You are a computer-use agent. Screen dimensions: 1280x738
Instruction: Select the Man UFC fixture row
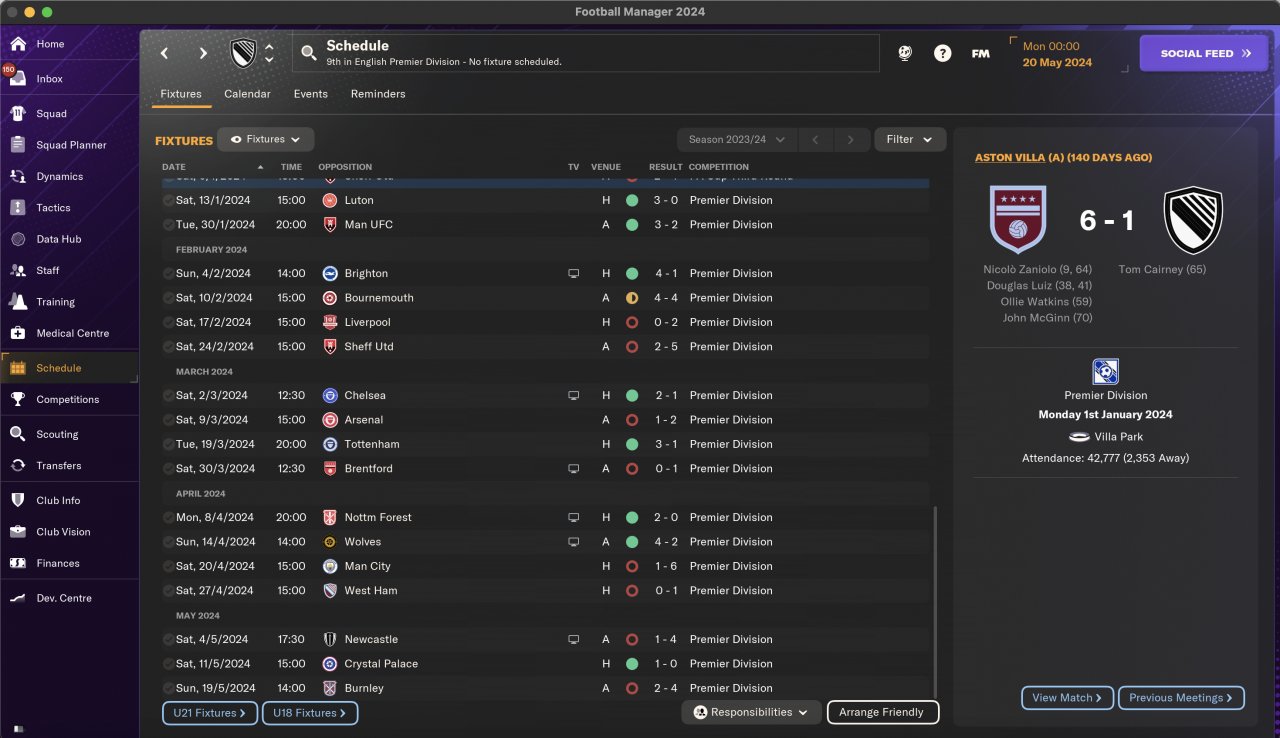545,225
